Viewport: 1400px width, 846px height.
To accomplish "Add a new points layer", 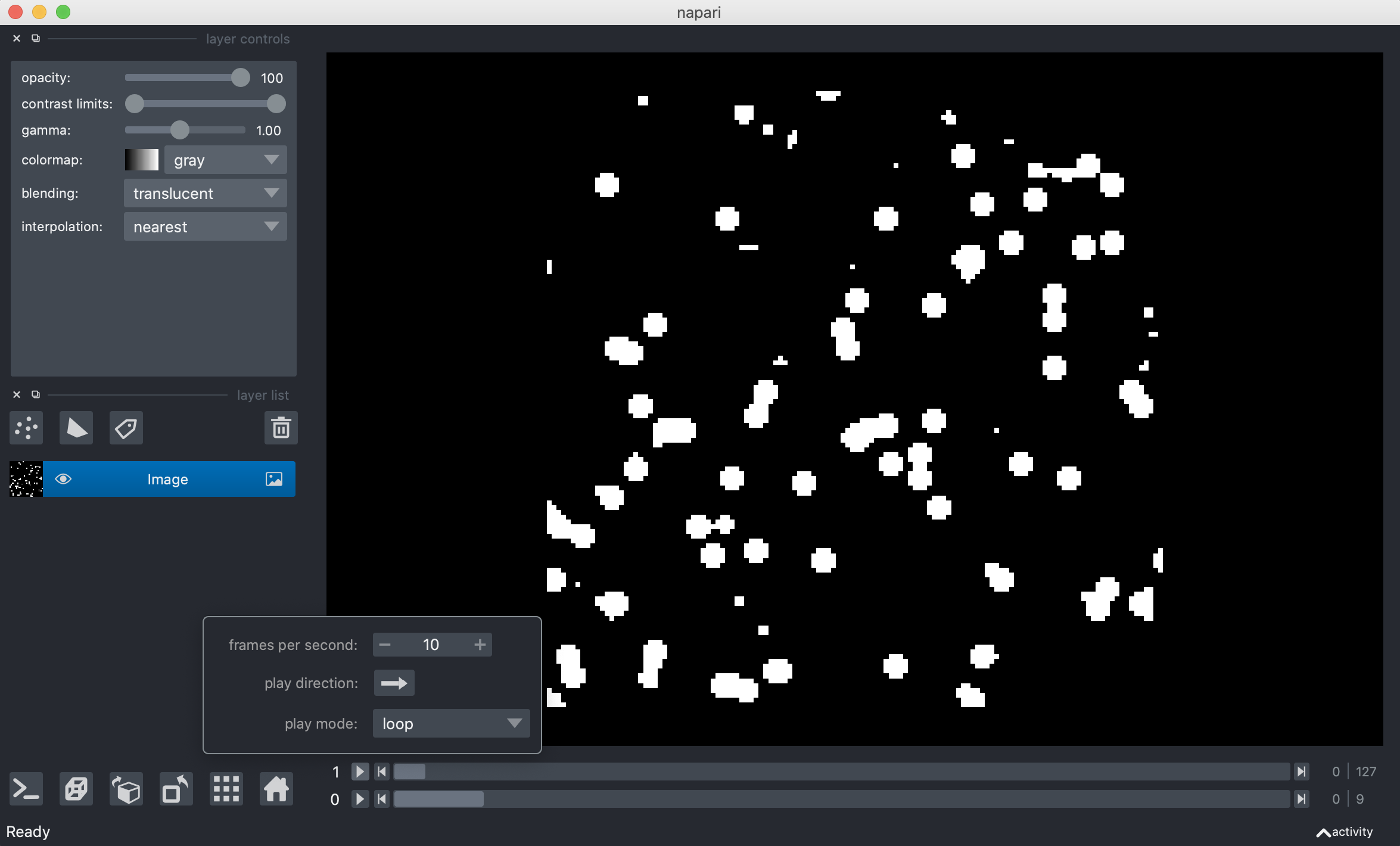I will point(26,428).
